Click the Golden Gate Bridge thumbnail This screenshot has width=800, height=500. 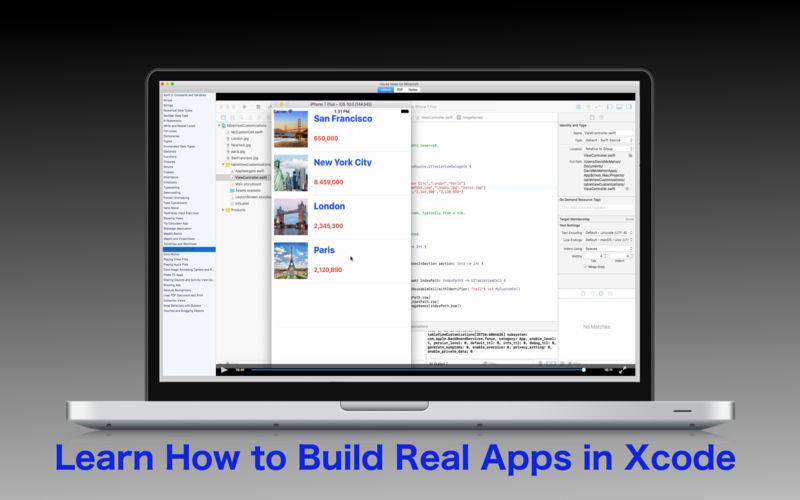pyautogui.click(x=291, y=129)
